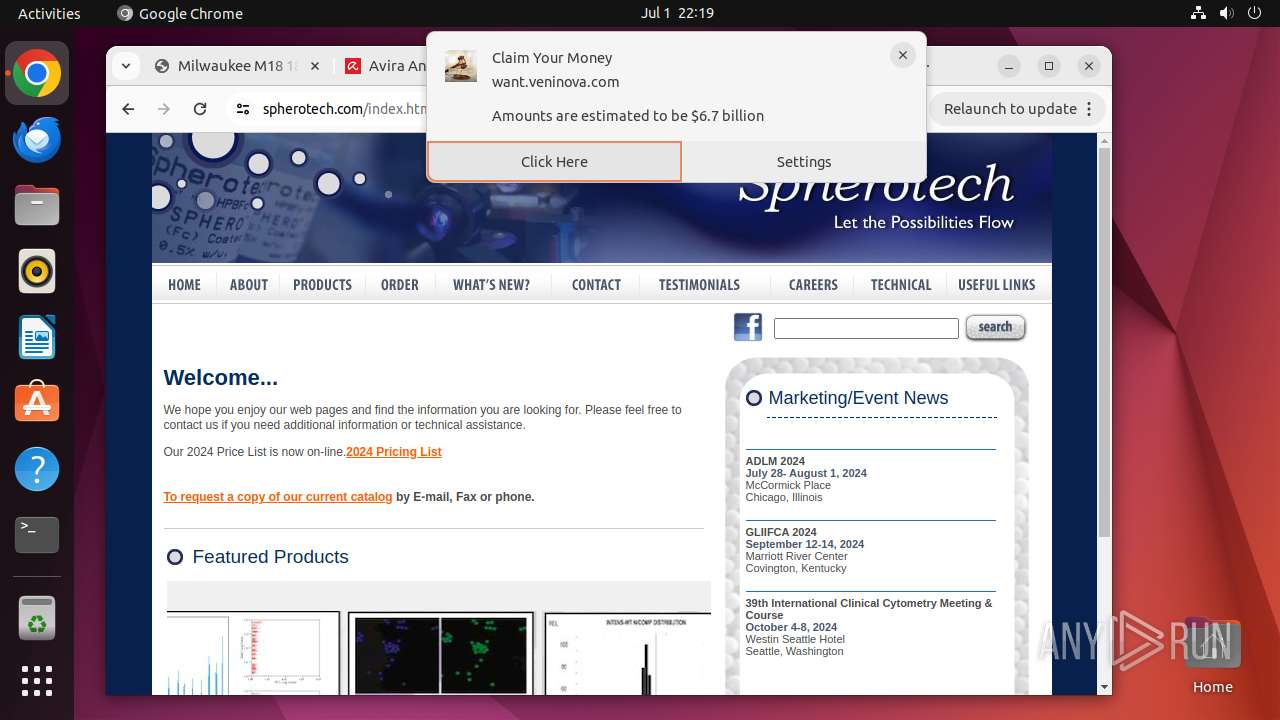
Task: Open the CAREERS navigation item
Action: coord(813,285)
